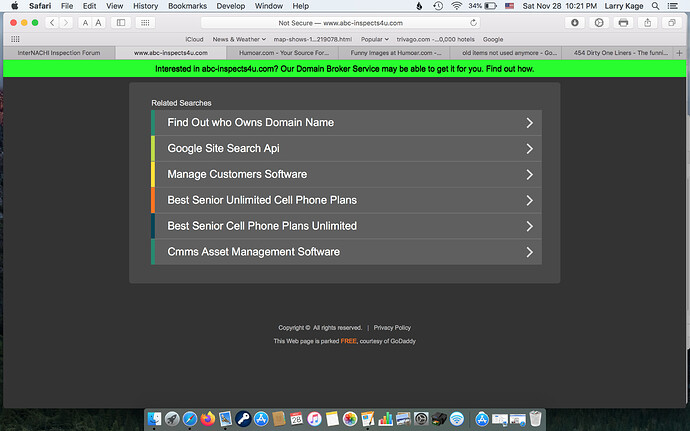Open the Develop menu
The image size is (690, 431).
(231, 6)
